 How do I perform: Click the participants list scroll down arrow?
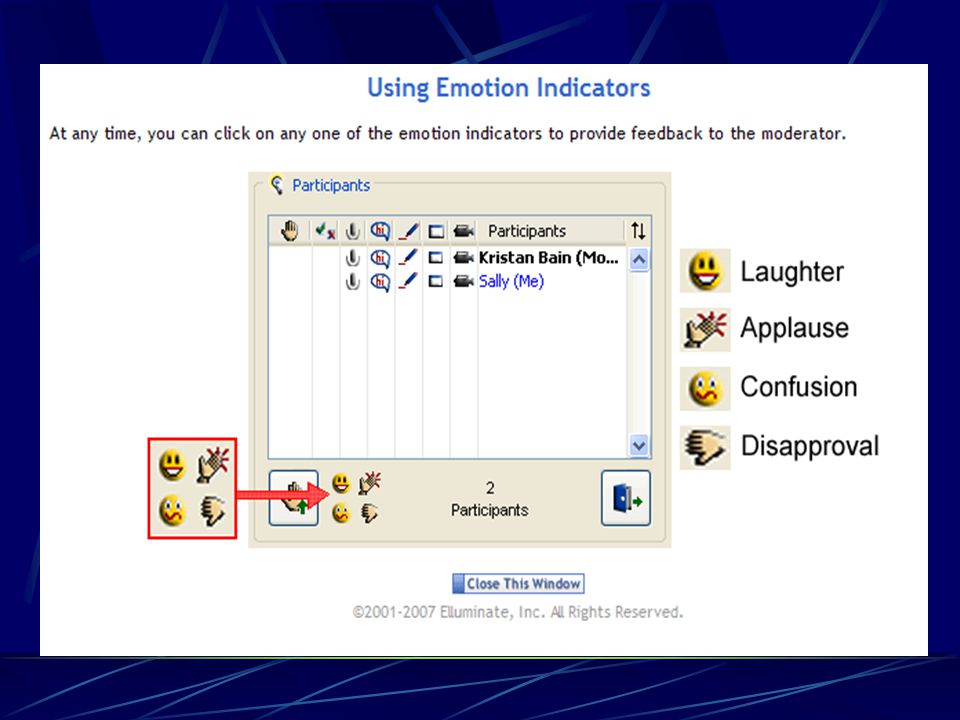(639, 446)
